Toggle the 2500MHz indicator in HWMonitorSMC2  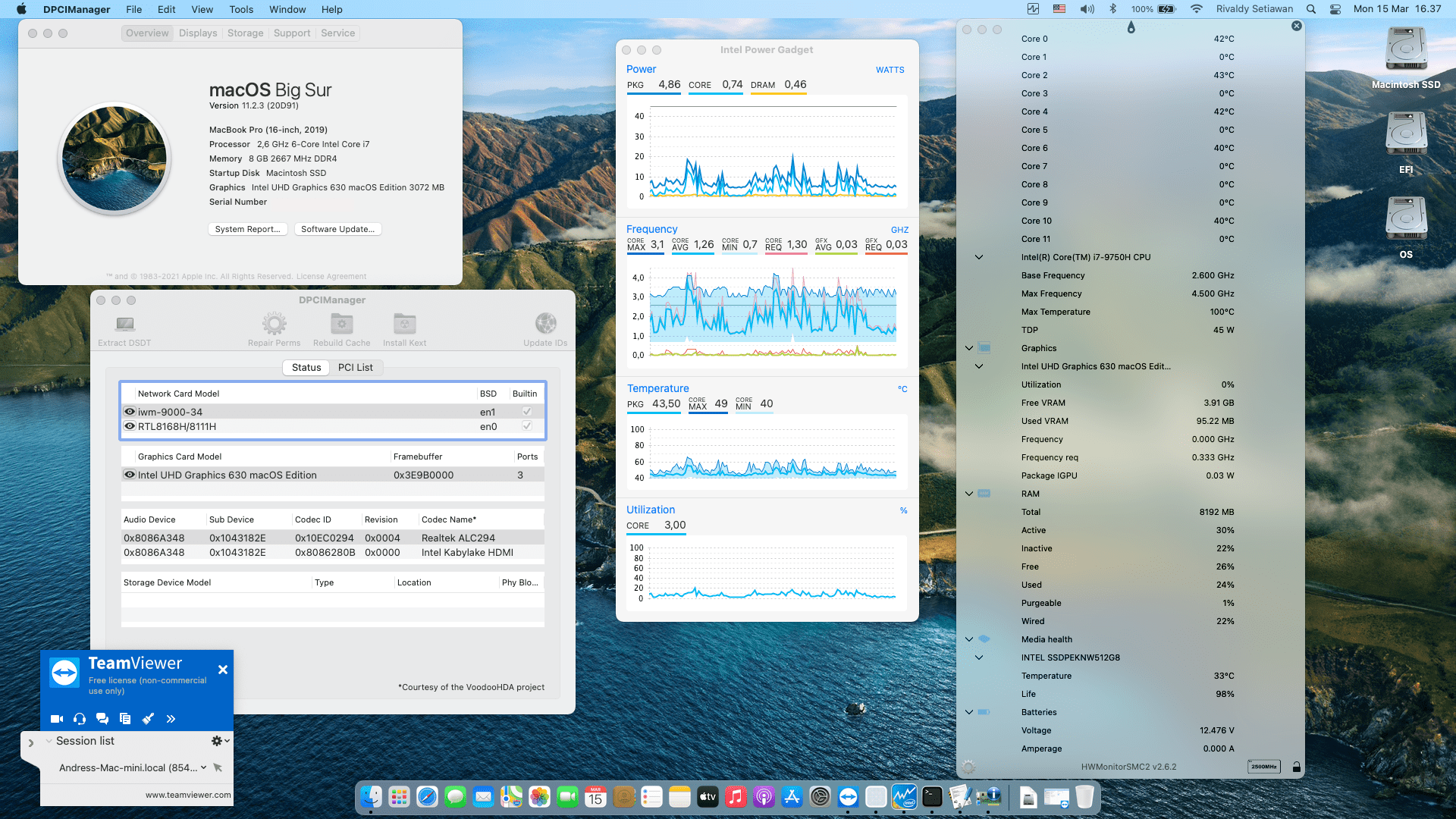[x=1263, y=767]
